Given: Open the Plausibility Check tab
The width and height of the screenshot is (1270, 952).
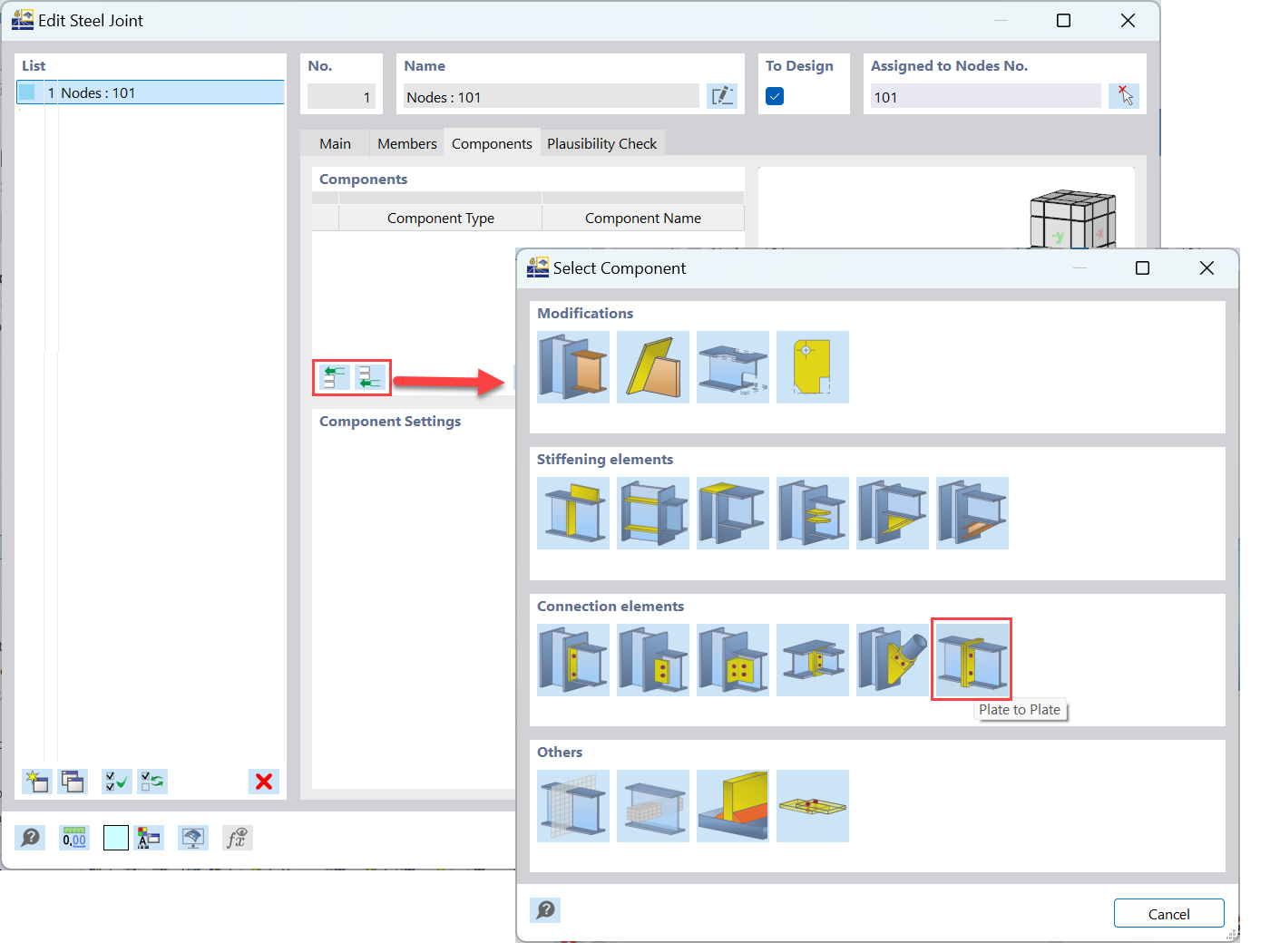Looking at the screenshot, I should click(601, 143).
